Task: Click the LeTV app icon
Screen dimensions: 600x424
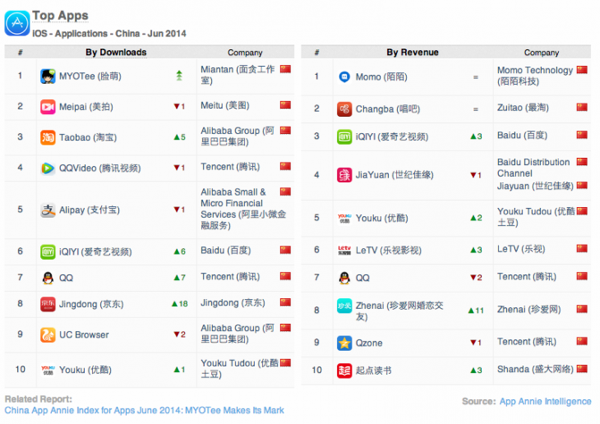Action: (x=342, y=247)
